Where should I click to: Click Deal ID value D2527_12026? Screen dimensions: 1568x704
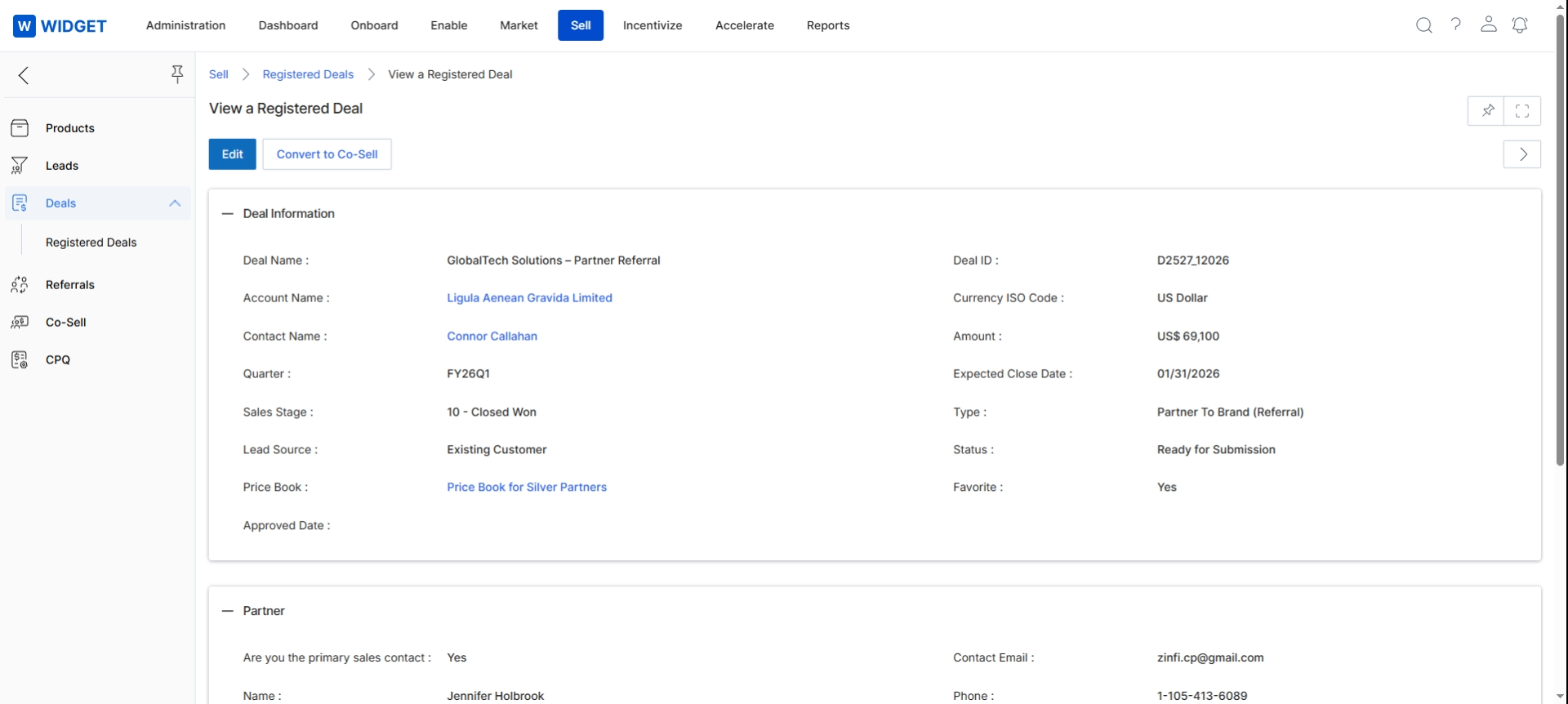[x=1193, y=261]
